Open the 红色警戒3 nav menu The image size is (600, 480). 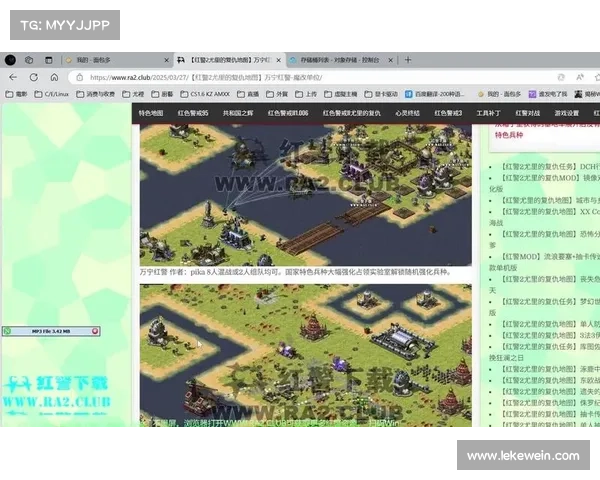[x=448, y=113]
